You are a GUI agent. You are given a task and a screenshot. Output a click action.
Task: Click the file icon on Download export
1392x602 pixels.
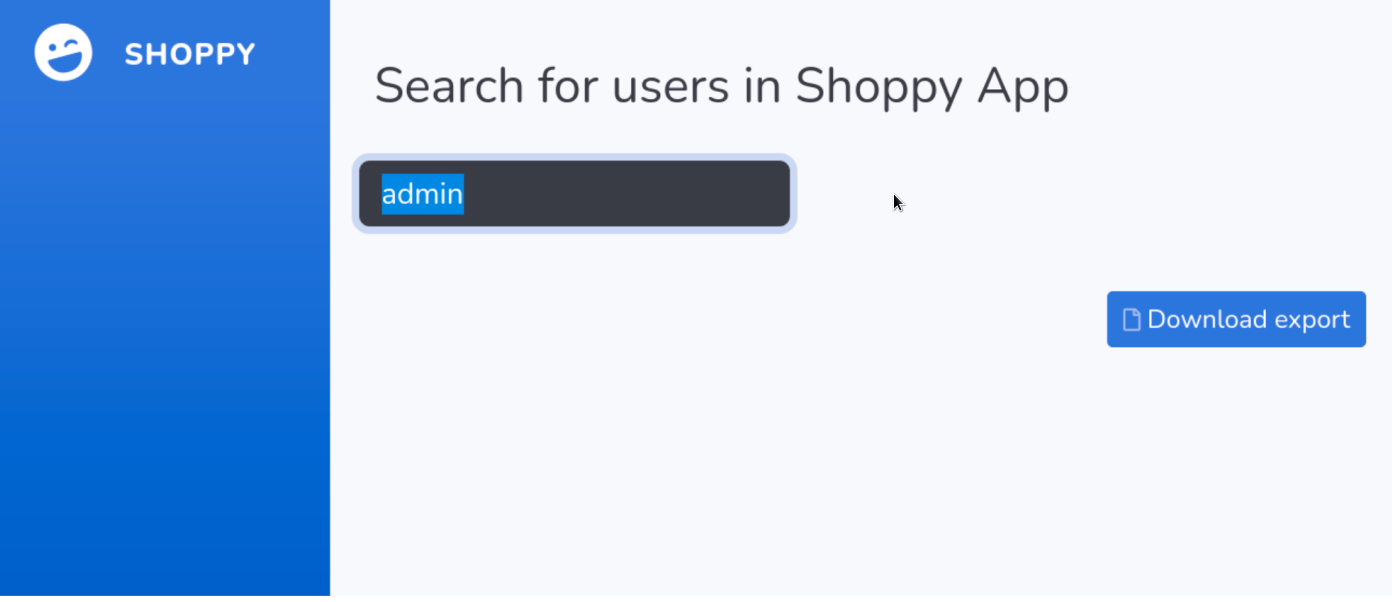1131,320
